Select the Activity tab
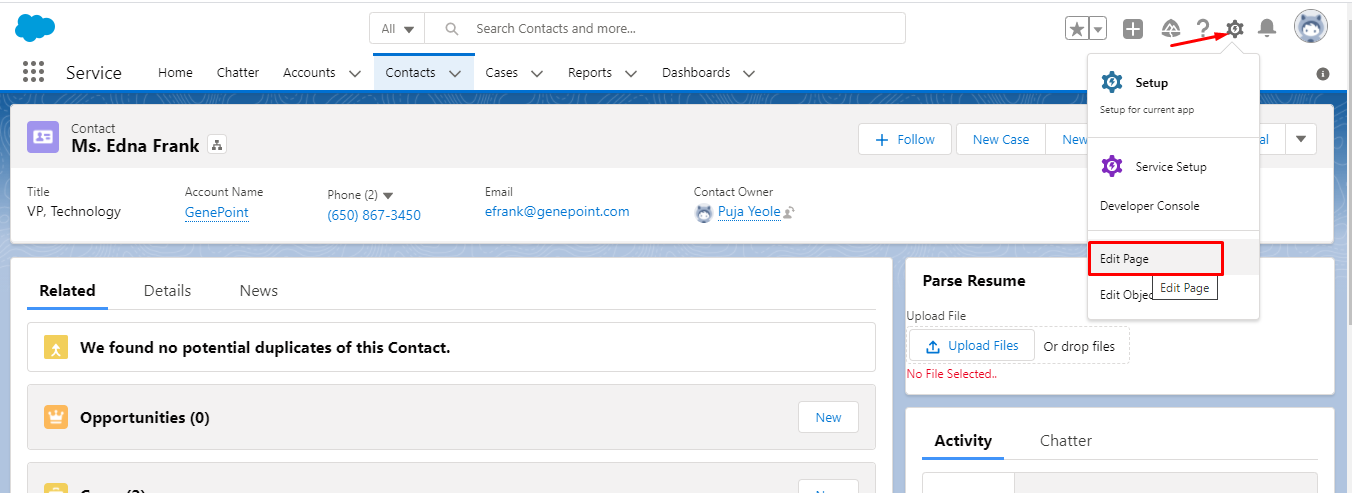The width and height of the screenshot is (1352, 493). point(963,440)
